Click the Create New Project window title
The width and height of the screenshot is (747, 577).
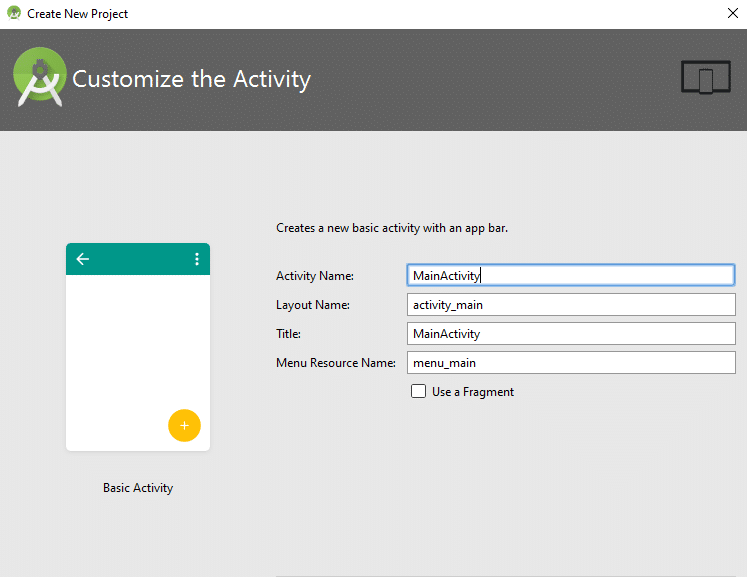[78, 14]
